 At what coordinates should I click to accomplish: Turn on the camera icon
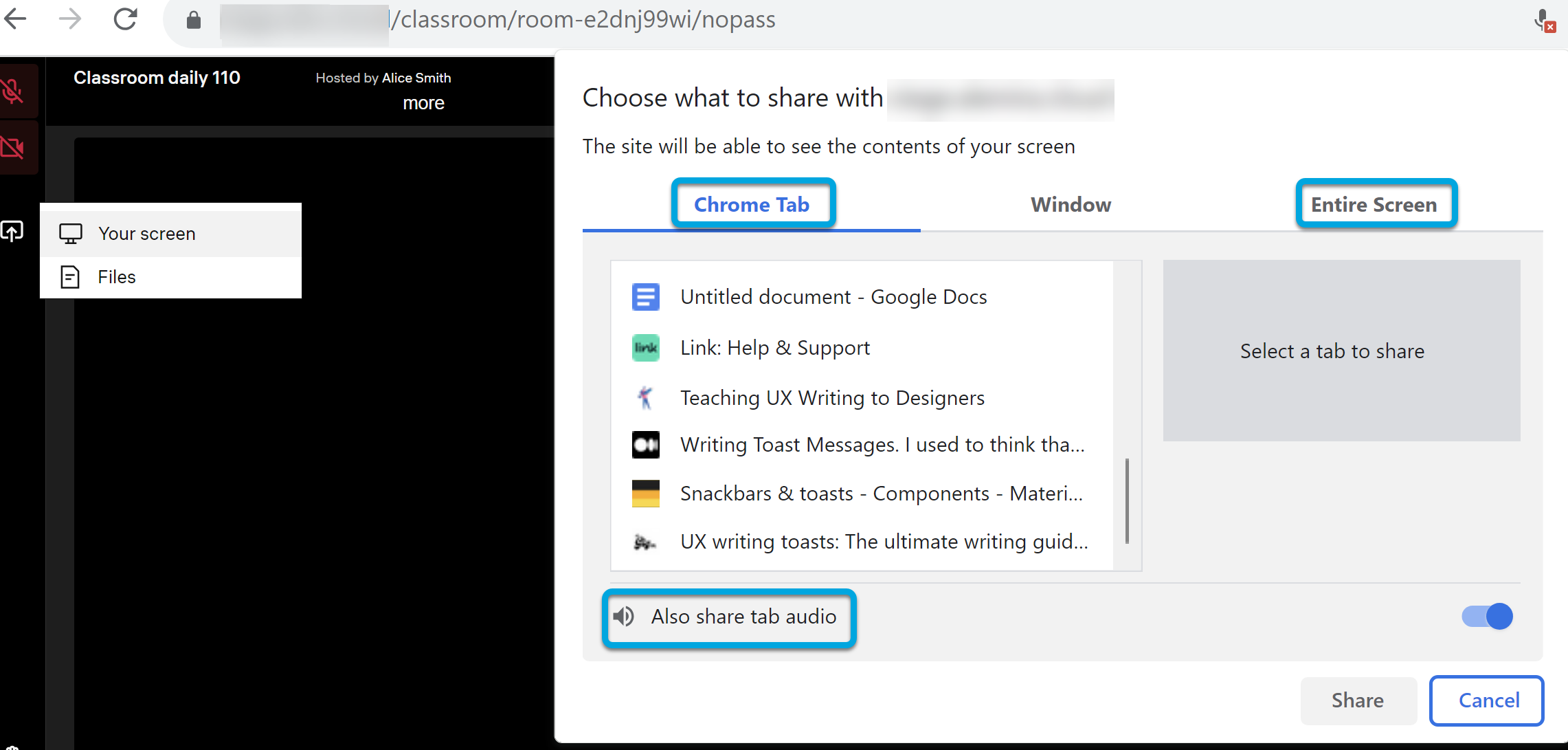(14, 147)
